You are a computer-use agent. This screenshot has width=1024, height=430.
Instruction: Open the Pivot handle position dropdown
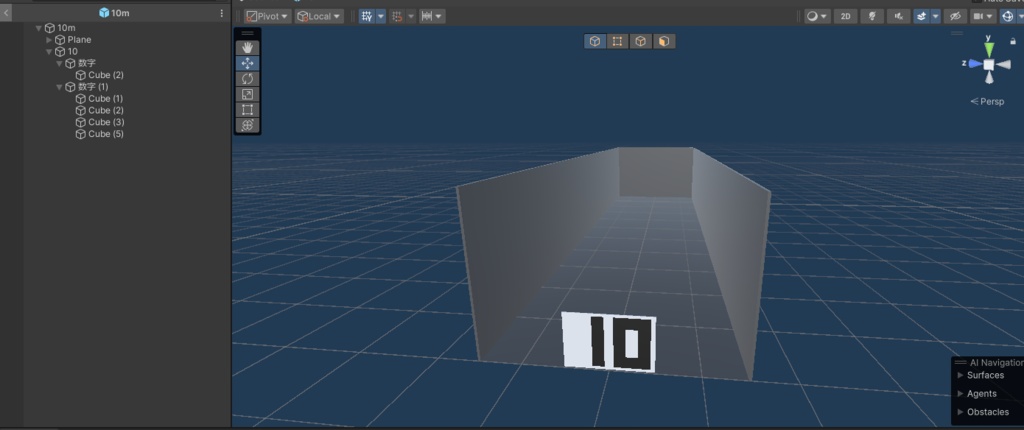click(x=268, y=16)
